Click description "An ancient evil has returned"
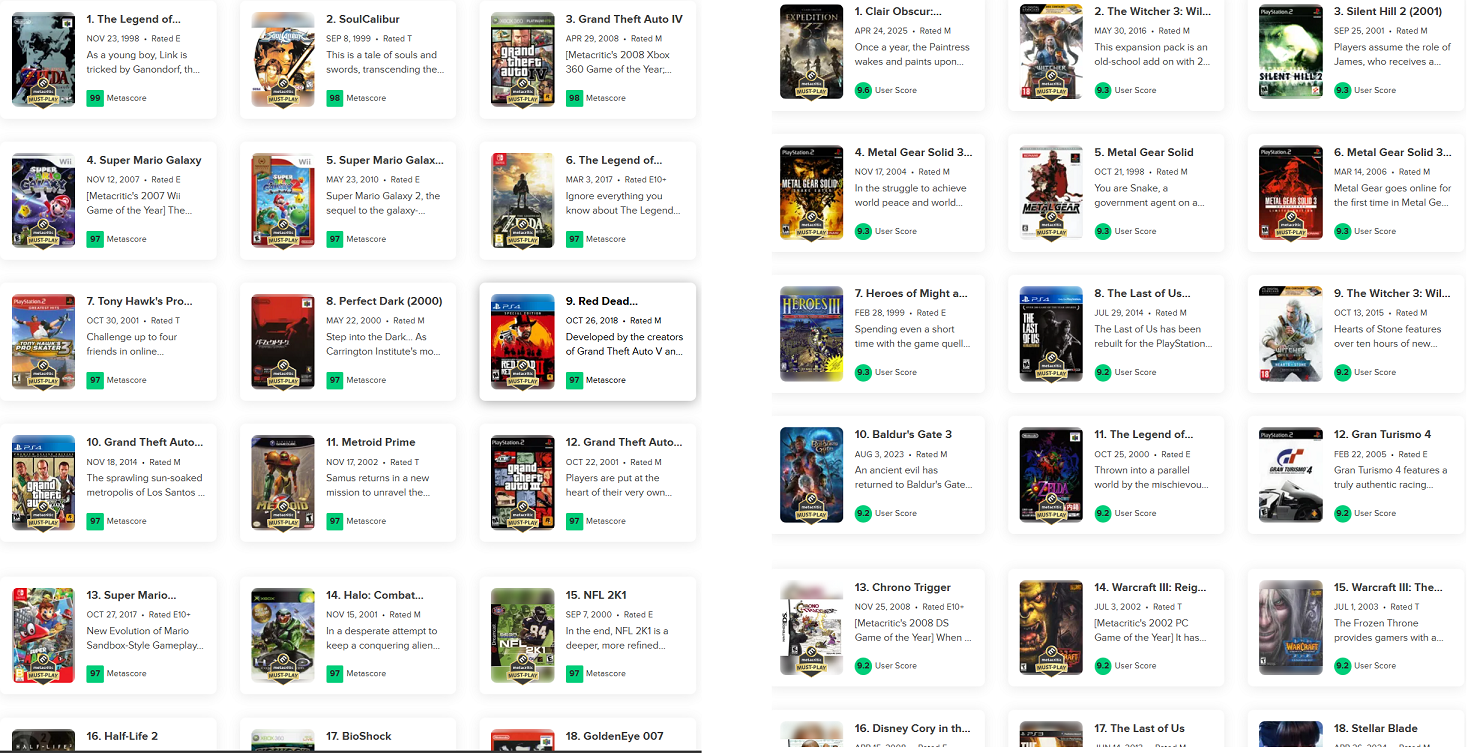This screenshot has width=1480, height=753. pos(911,477)
